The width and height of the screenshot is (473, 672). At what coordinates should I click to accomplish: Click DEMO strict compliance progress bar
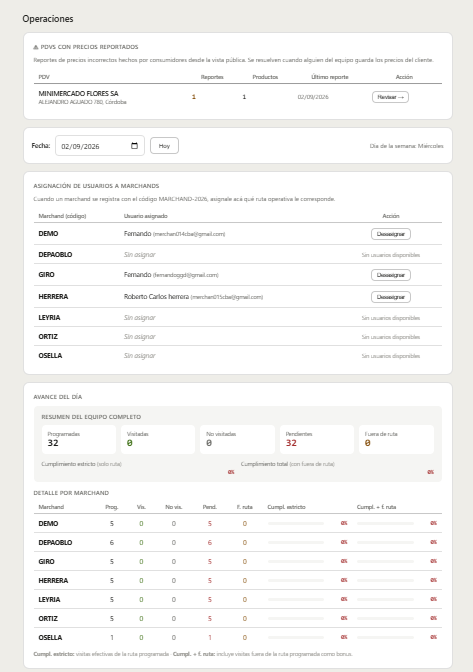[x=296, y=523]
